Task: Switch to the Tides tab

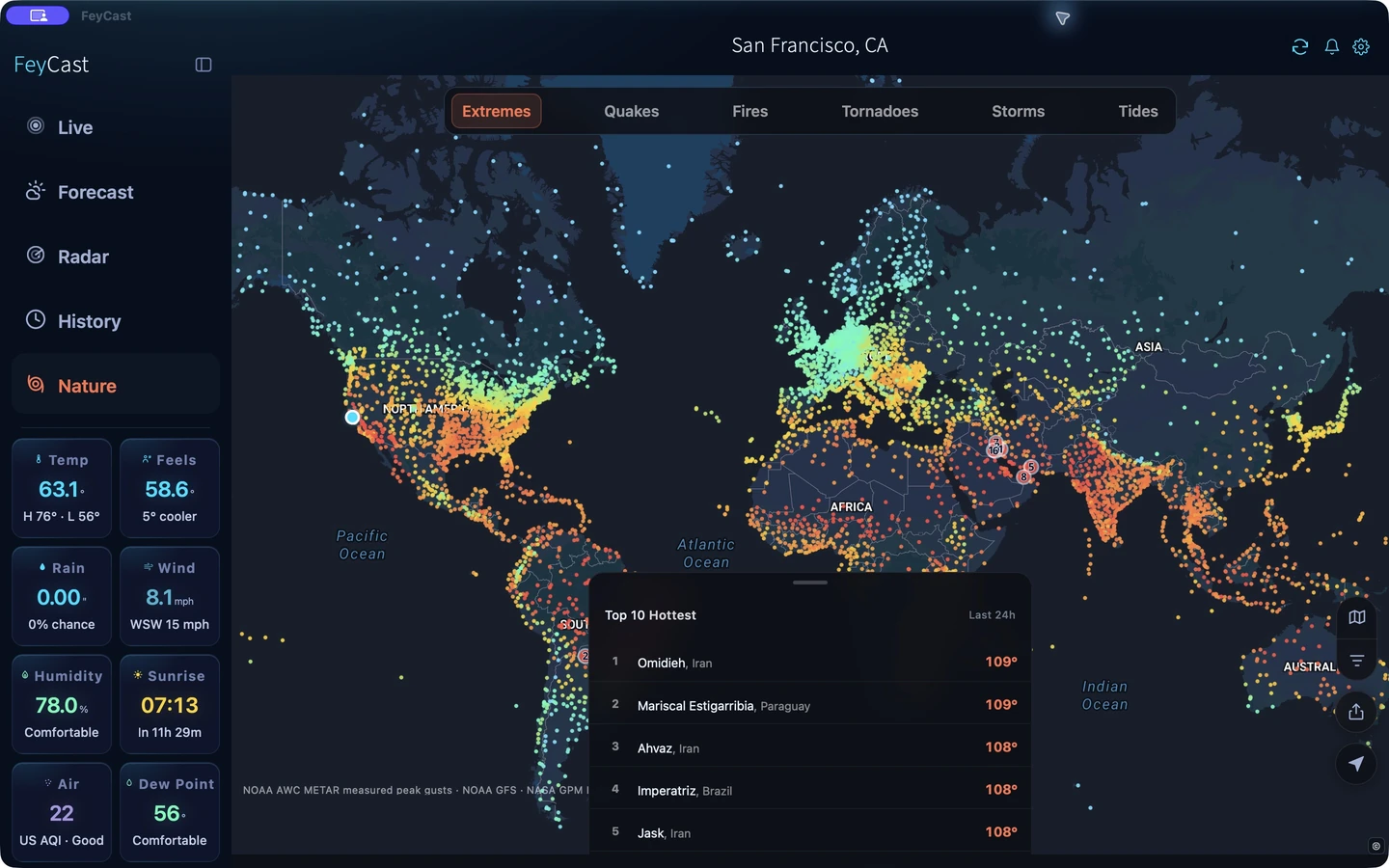Action: click(x=1138, y=111)
